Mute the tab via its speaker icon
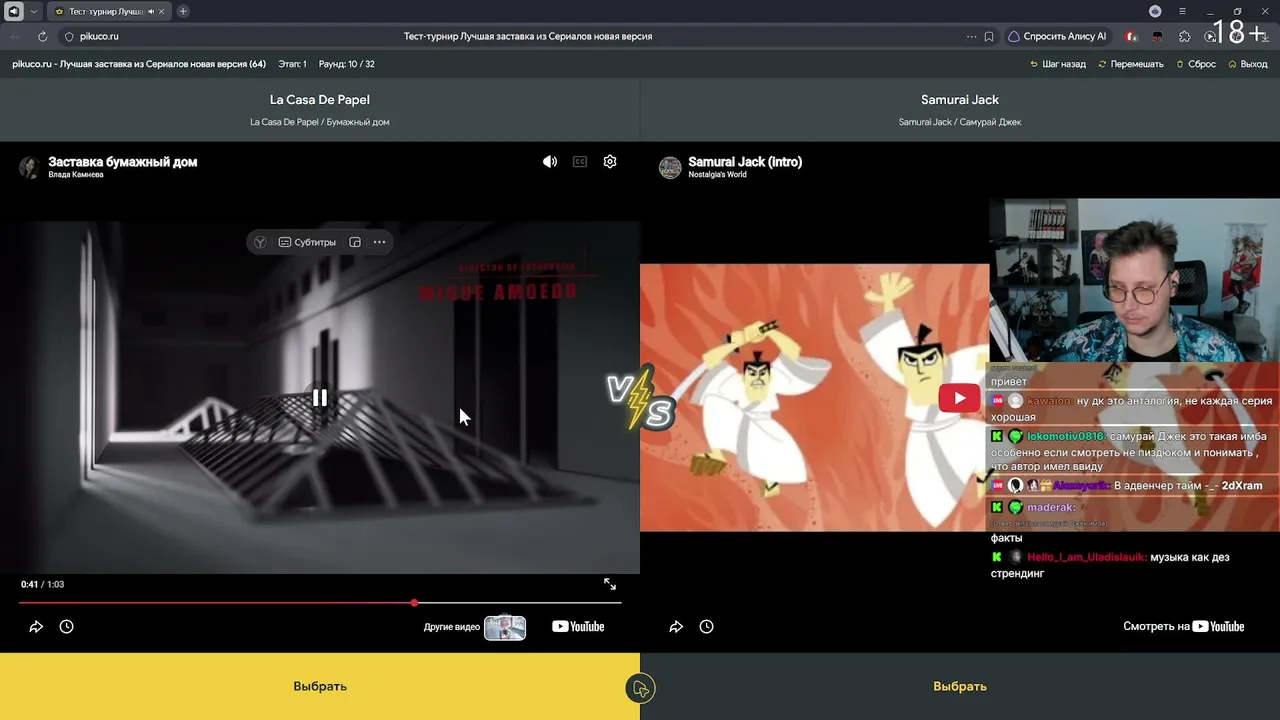This screenshot has height=720, width=1280. tap(151, 11)
